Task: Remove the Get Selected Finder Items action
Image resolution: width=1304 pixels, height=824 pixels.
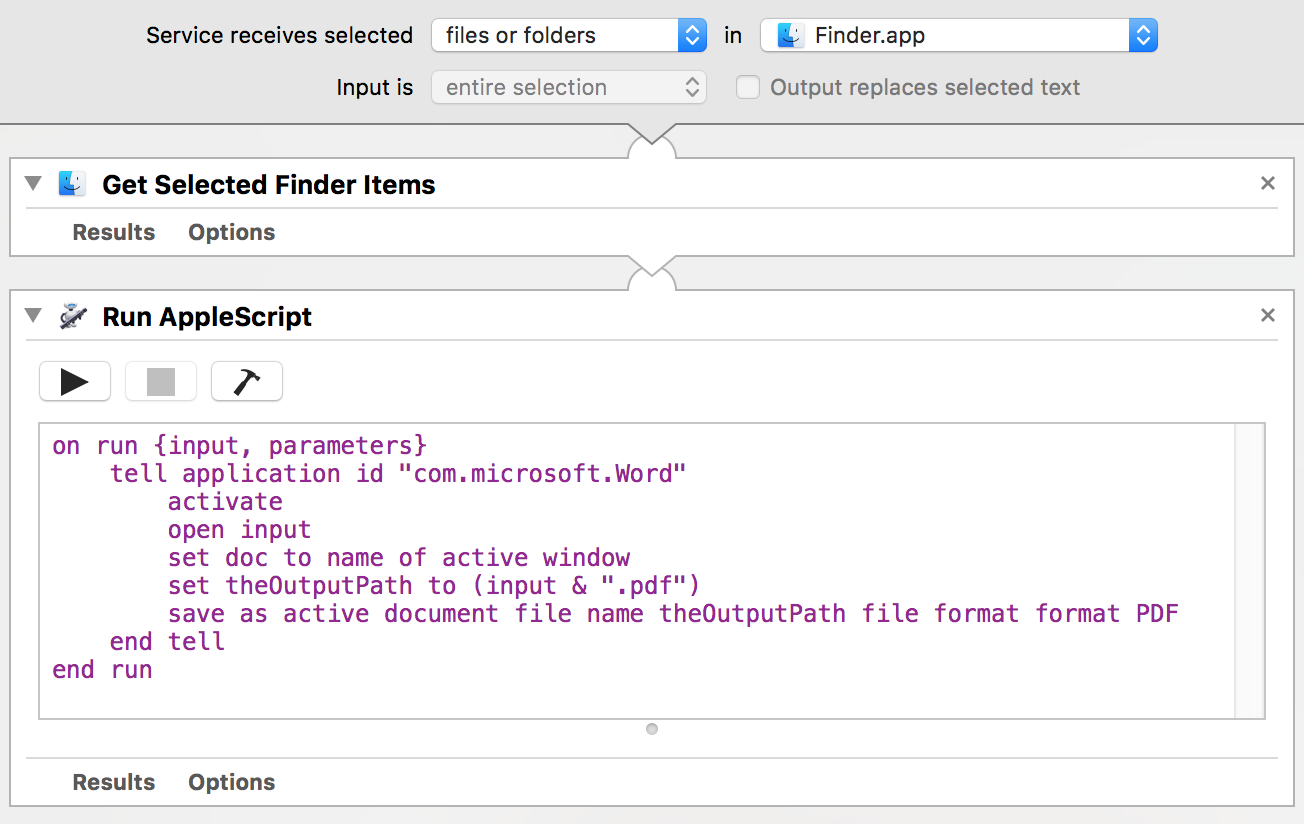Action: point(1268,183)
